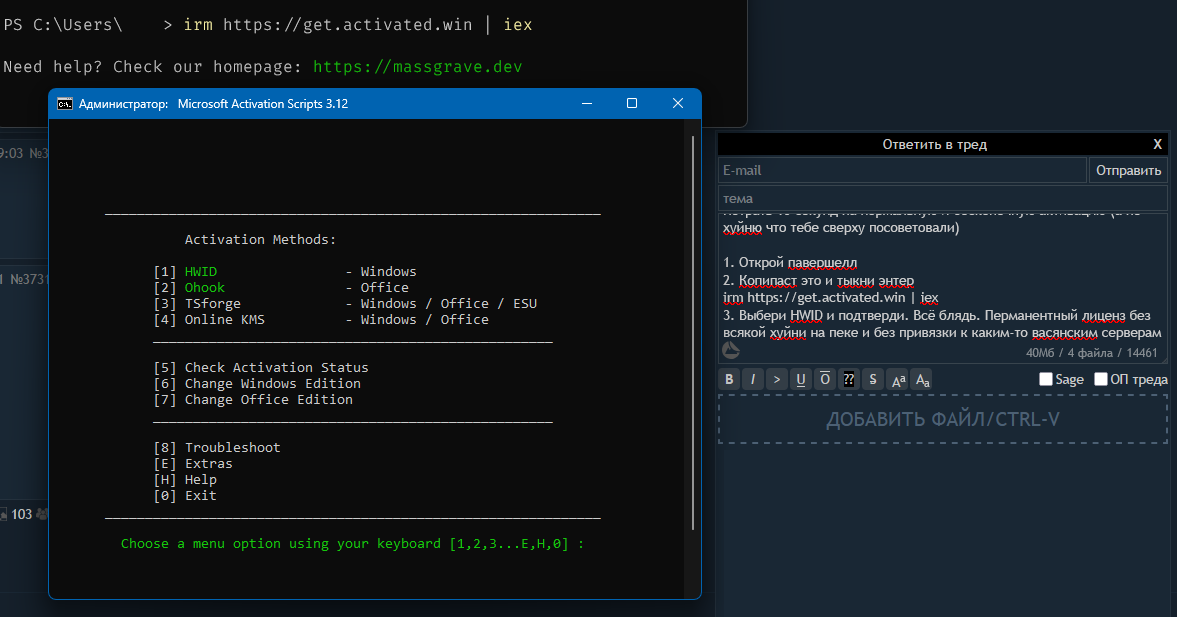Click the ДОБАВИТЬ ФАЙЛ/CTRL-V drop area

coord(943,419)
